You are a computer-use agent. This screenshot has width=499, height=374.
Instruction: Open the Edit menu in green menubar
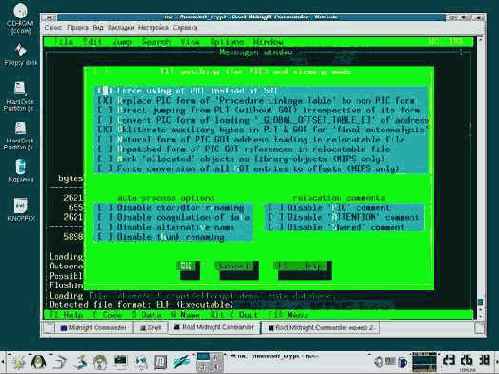[93, 42]
